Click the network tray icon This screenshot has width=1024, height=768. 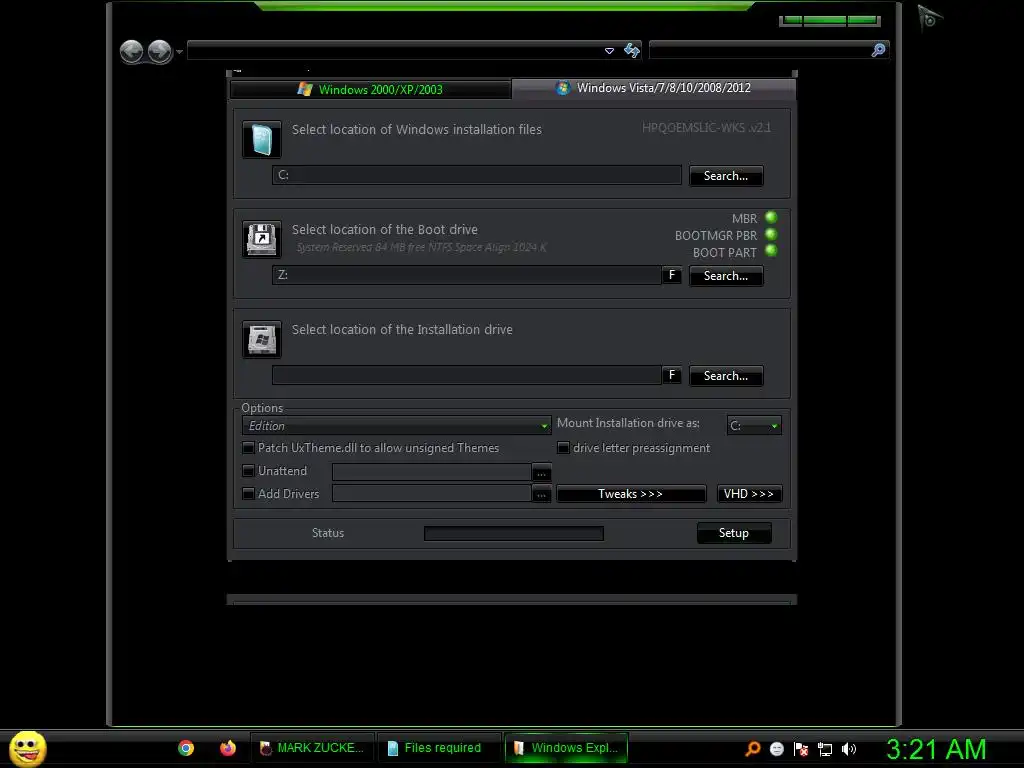[x=825, y=750]
